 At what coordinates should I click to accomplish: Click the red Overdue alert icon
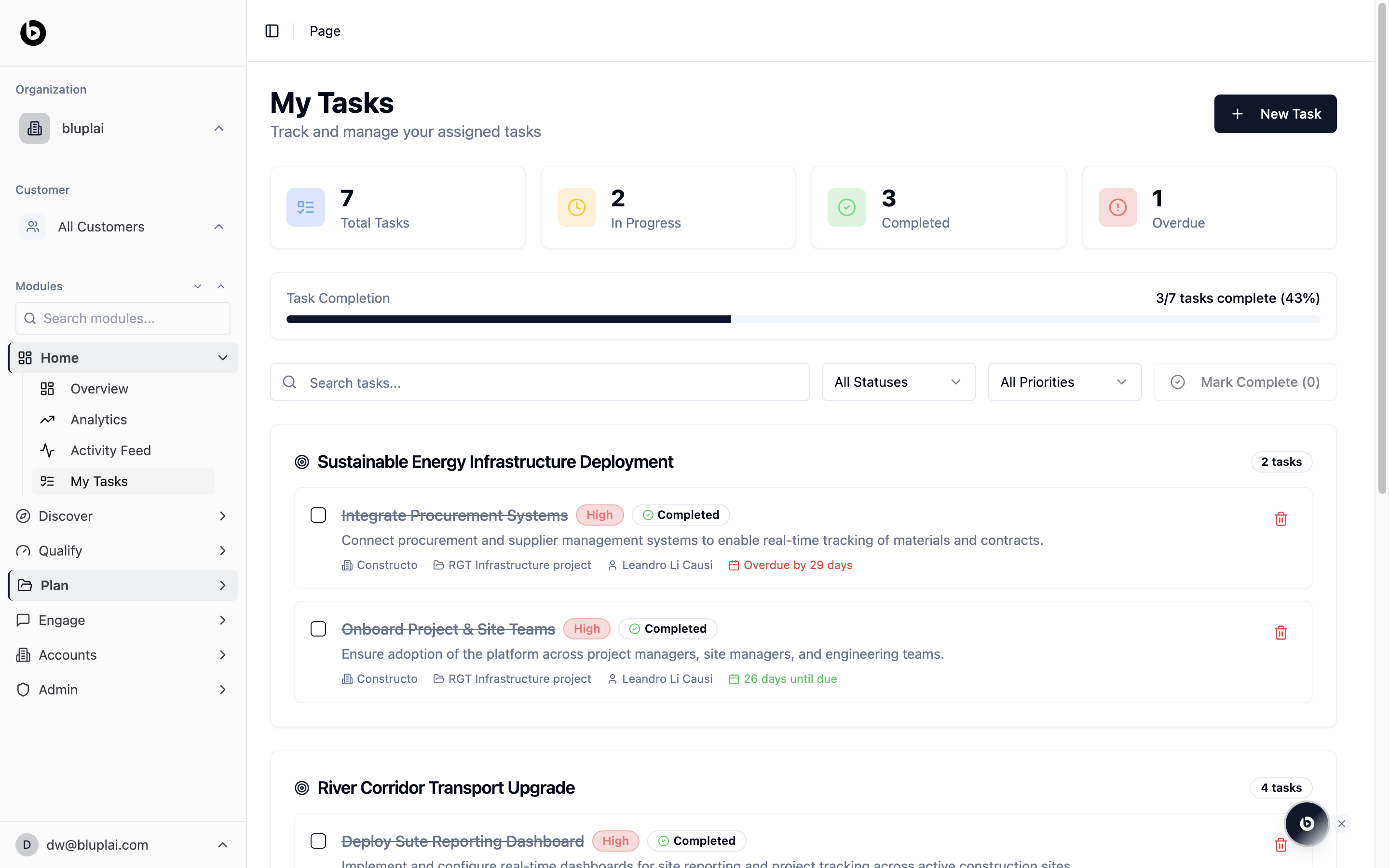pyautogui.click(x=1117, y=207)
